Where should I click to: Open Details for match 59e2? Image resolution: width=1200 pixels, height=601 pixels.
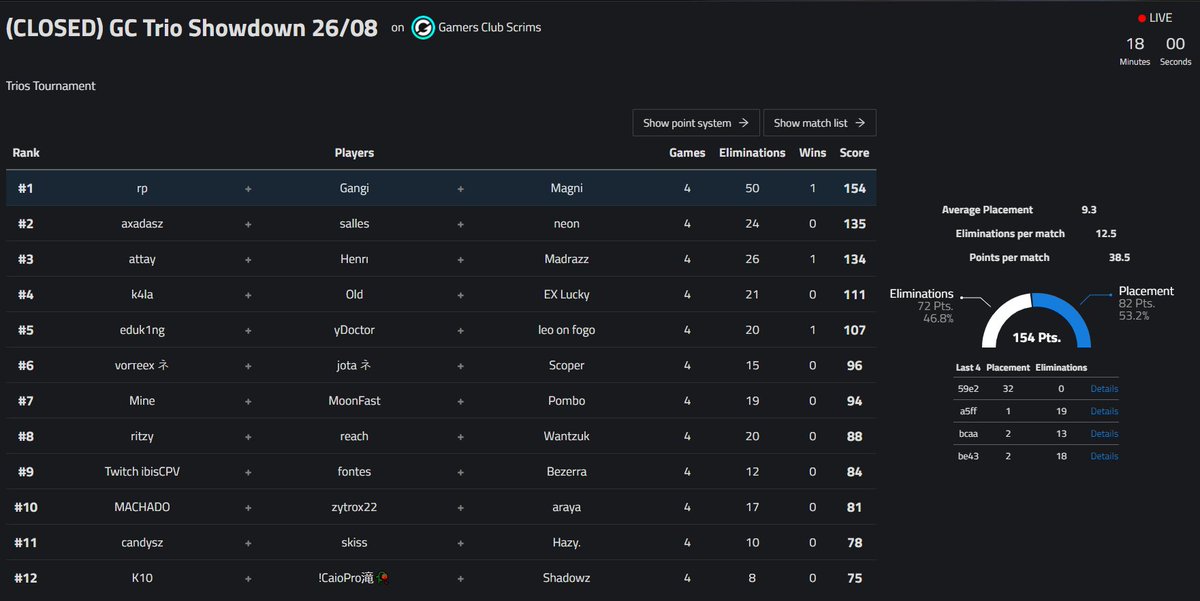pyautogui.click(x=1103, y=388)
